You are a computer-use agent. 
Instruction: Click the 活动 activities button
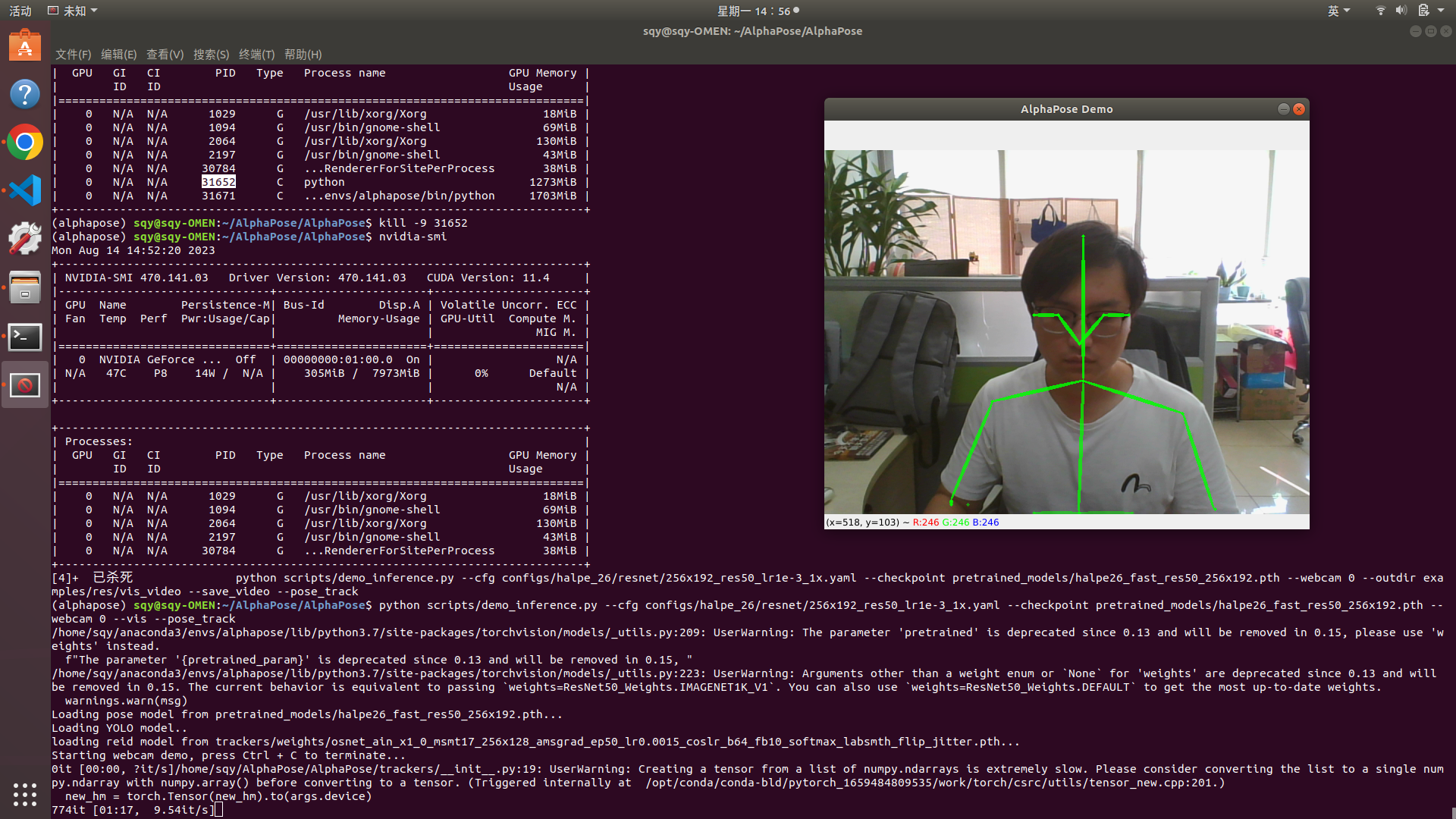click(x=20, y=11)
